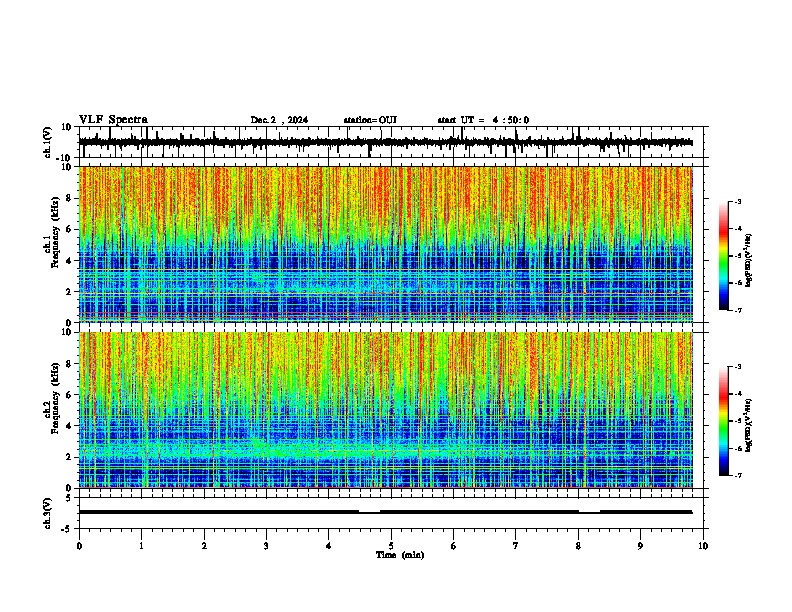The width and height of the screenshot is (792, 612).
Task: Click the "4" kHz tick of ch.1 spectrogram
Action: coord(69,261)
